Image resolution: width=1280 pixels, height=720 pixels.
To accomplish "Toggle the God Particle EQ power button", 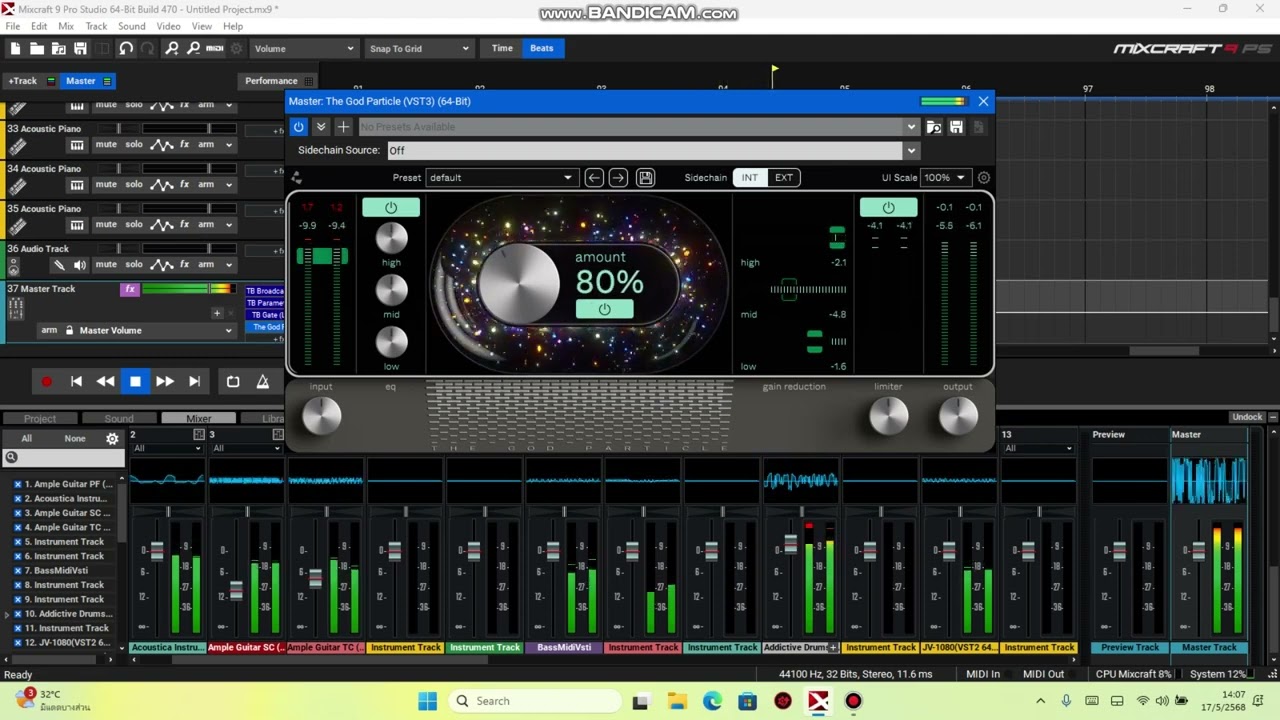I will point(391,207).
